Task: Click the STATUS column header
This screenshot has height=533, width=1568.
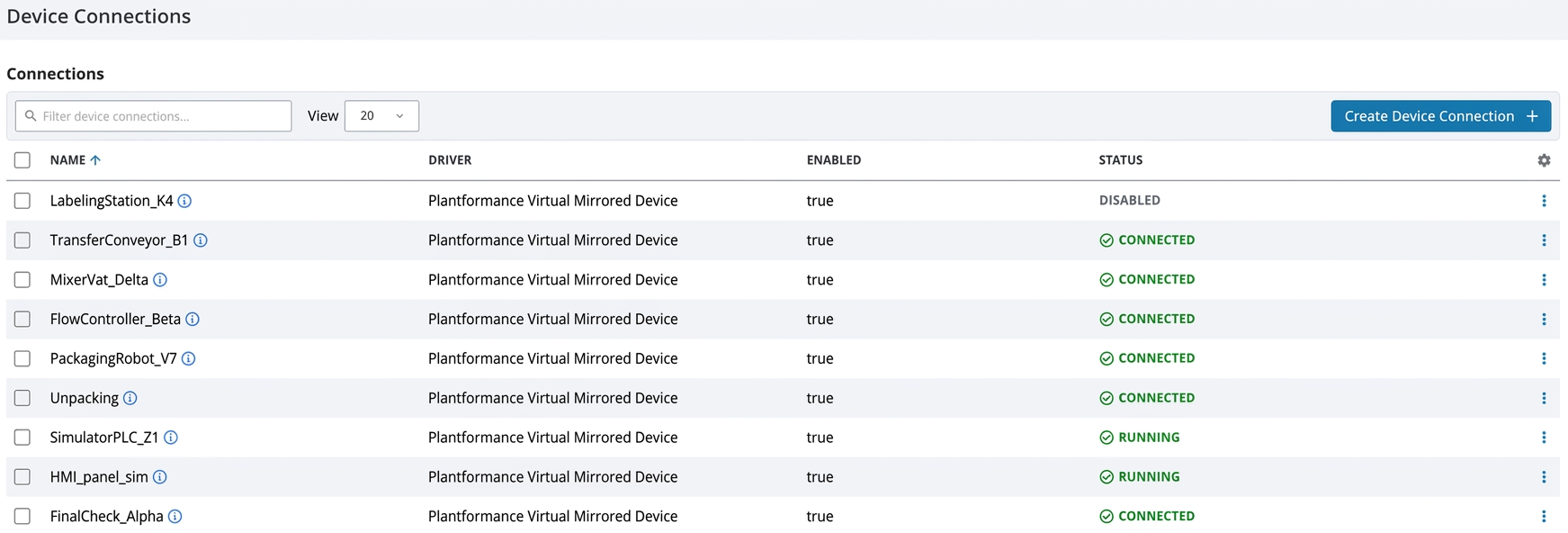Action: [x=1121, y=160]
